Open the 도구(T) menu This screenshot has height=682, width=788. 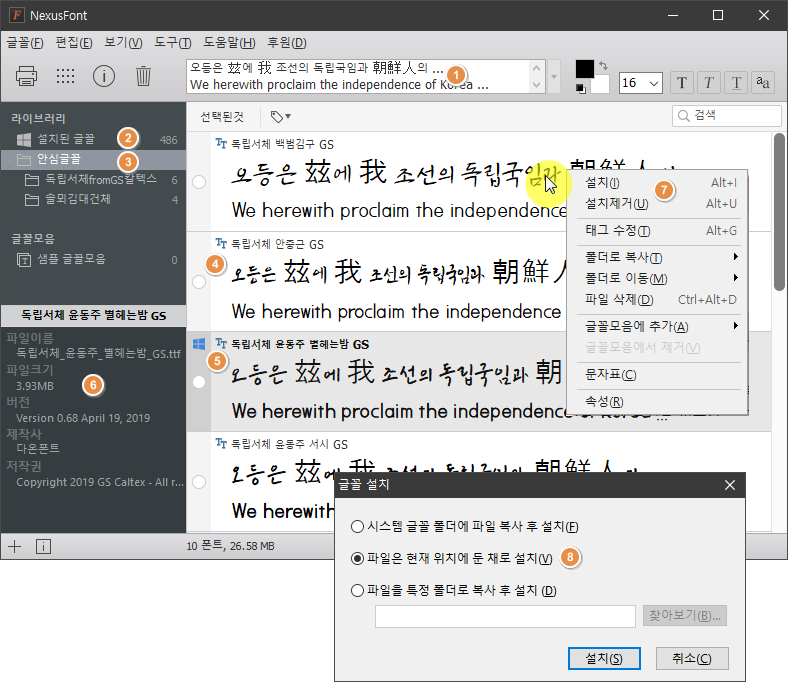[173, 43]
